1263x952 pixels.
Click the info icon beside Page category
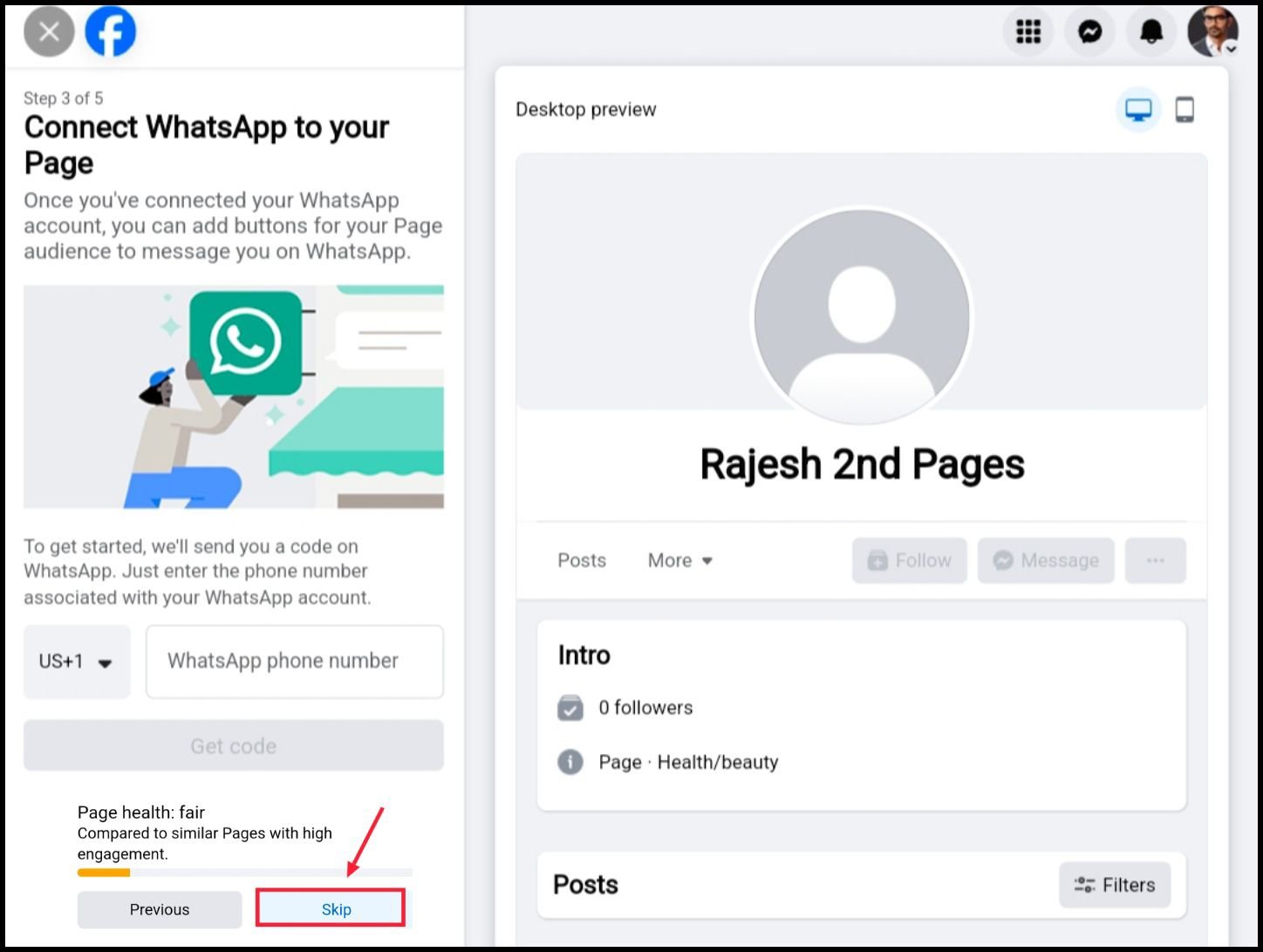570,763
